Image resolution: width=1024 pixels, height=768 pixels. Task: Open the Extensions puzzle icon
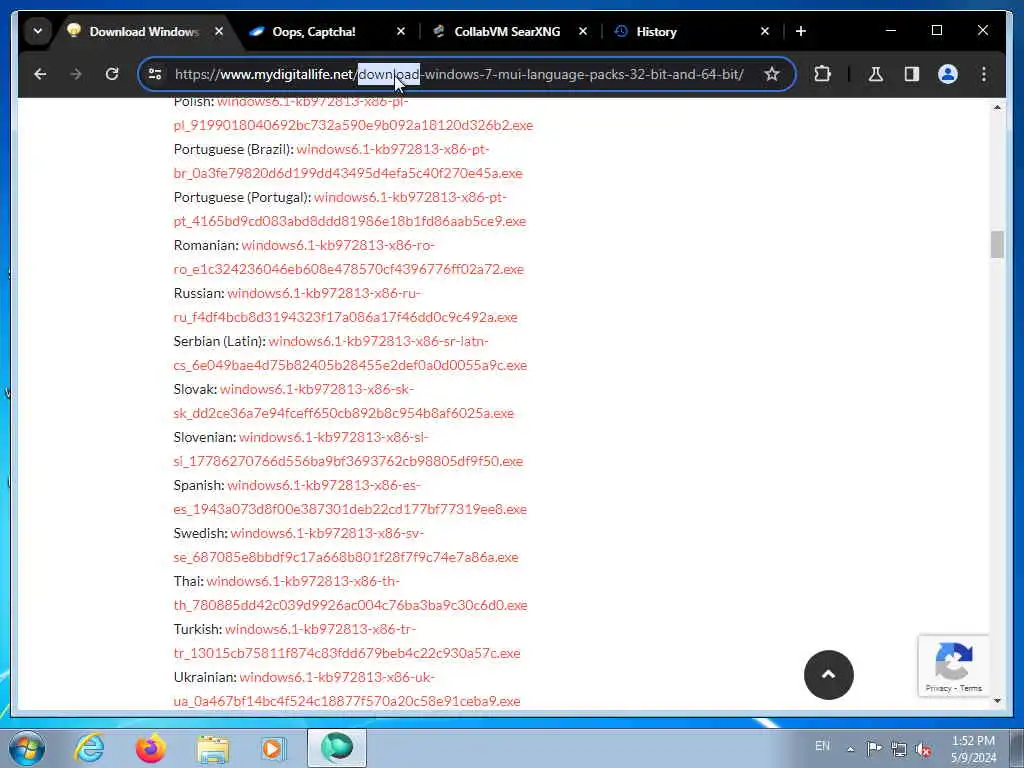pyautogui.click(x=822, y=74)
